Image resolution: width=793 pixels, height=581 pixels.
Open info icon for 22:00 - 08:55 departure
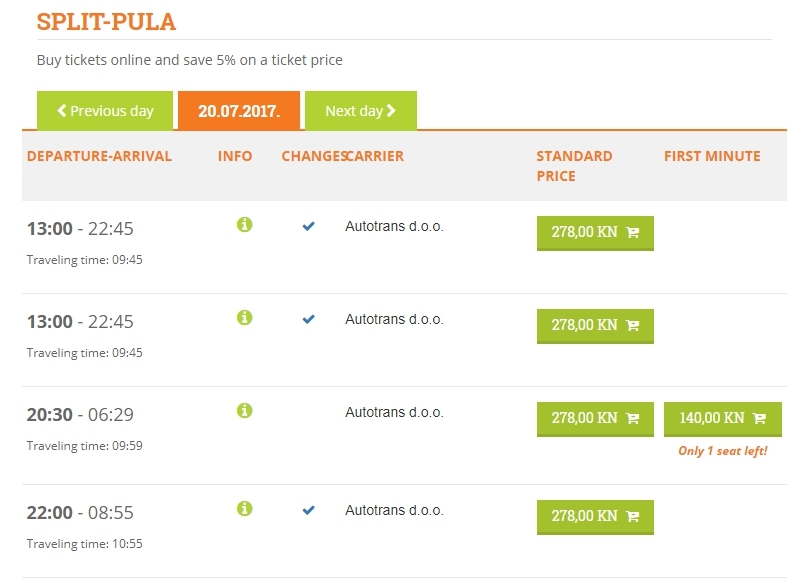tap(244, 509)
